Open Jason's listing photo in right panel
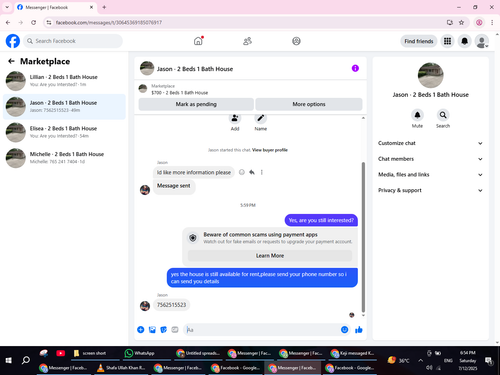 click(430, 75)
